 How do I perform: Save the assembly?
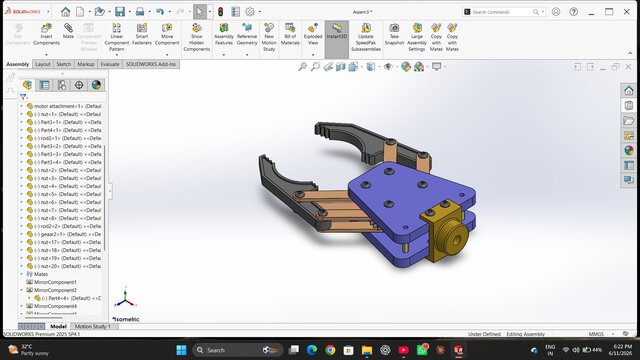click(x=120, y=12)
